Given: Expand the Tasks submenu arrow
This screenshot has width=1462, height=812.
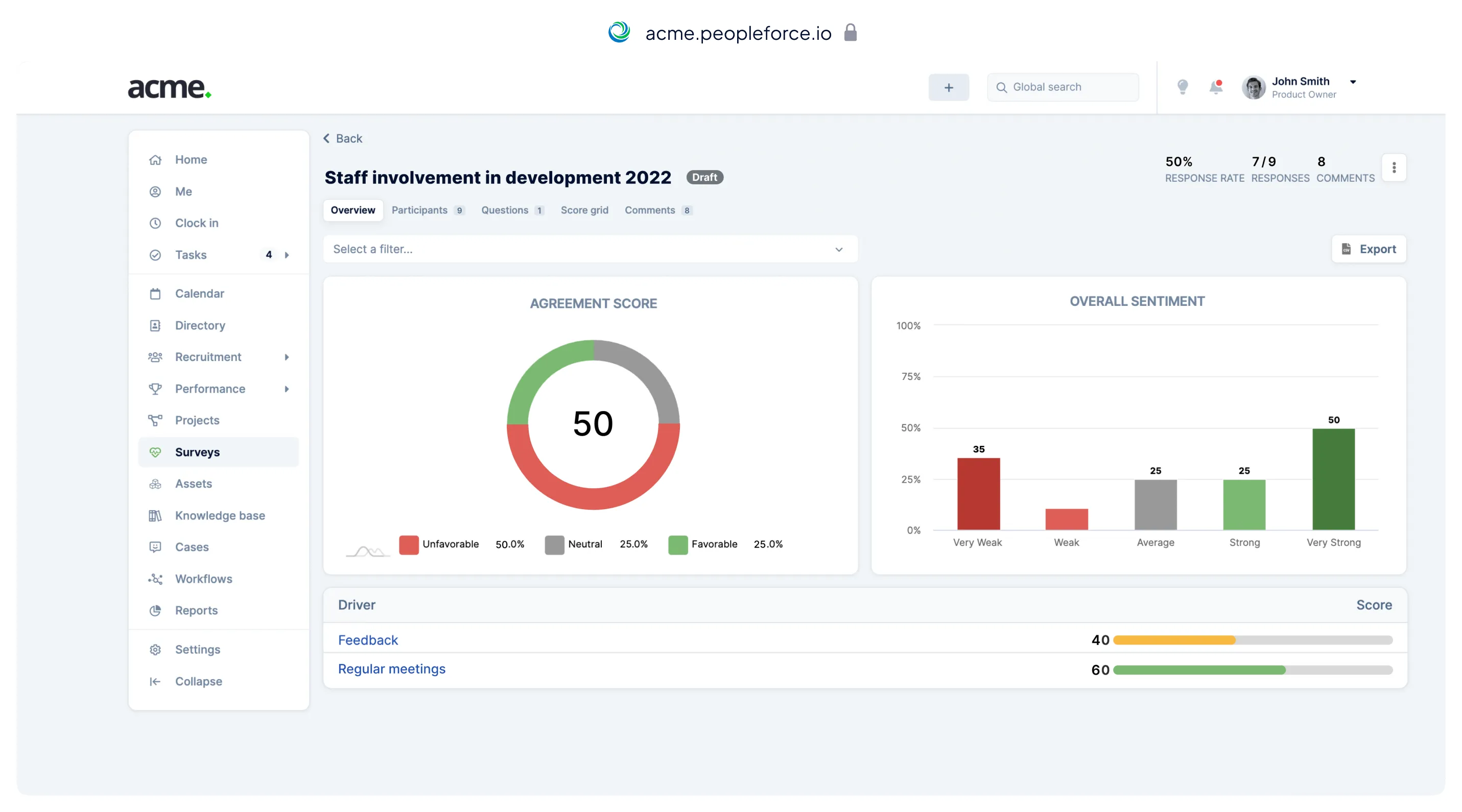Looking at the screenshot, I should [x=287, y=255].
